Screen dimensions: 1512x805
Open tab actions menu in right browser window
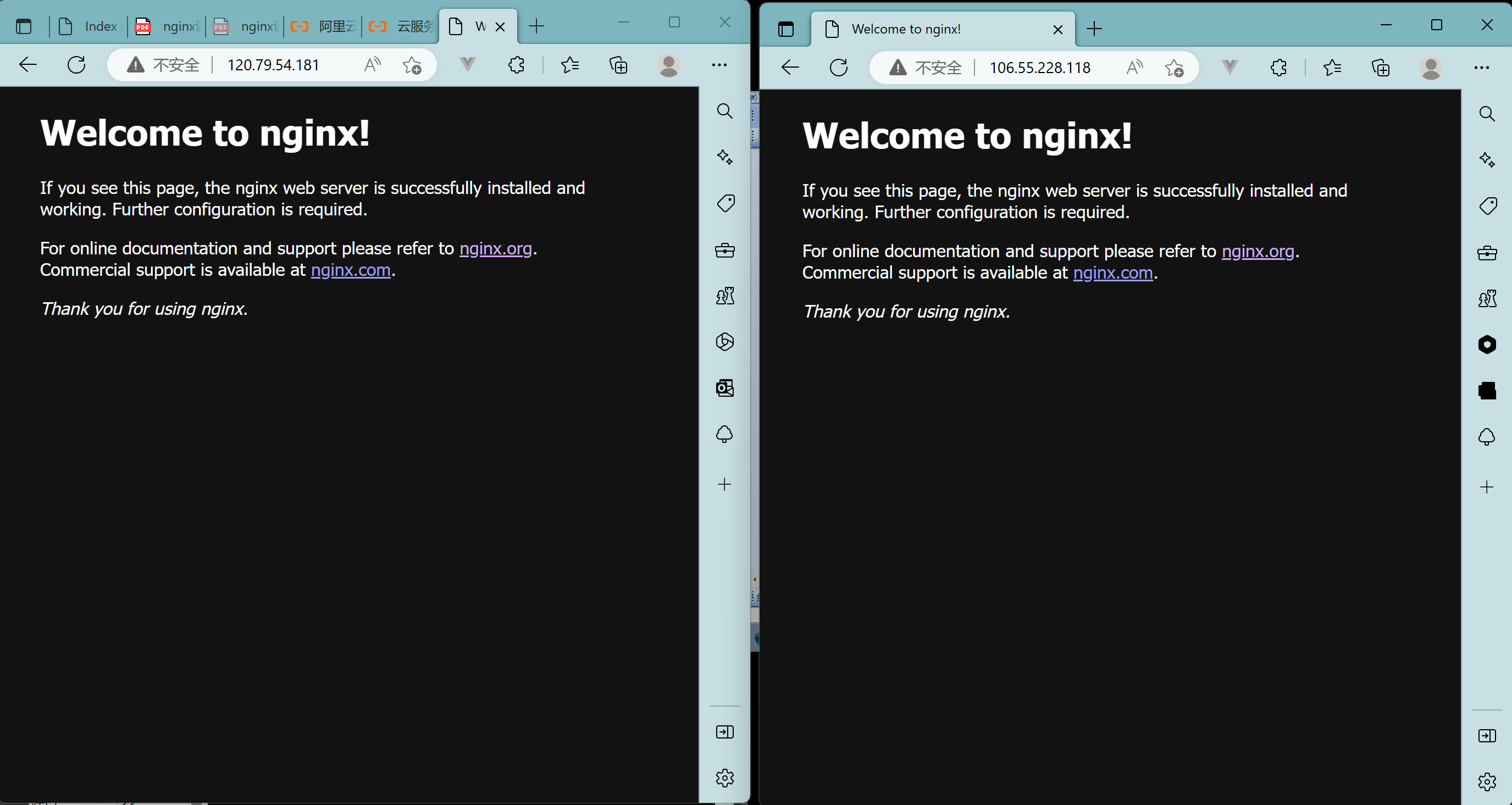(785, 29)
